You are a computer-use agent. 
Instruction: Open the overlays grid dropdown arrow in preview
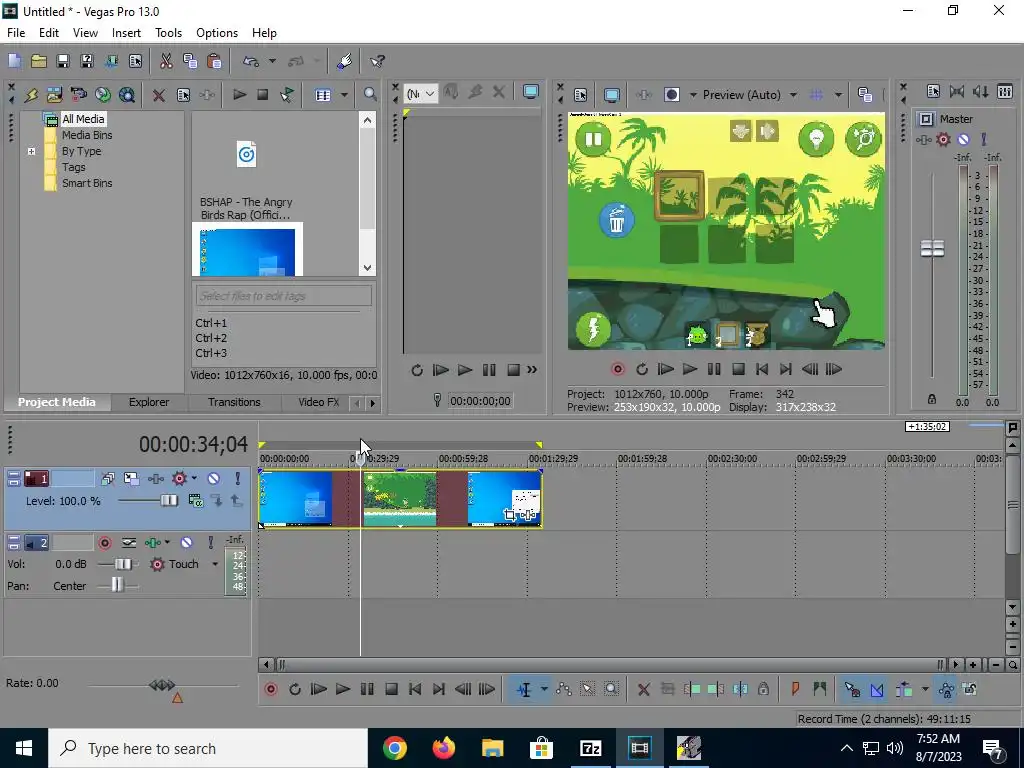click(838, 95)
